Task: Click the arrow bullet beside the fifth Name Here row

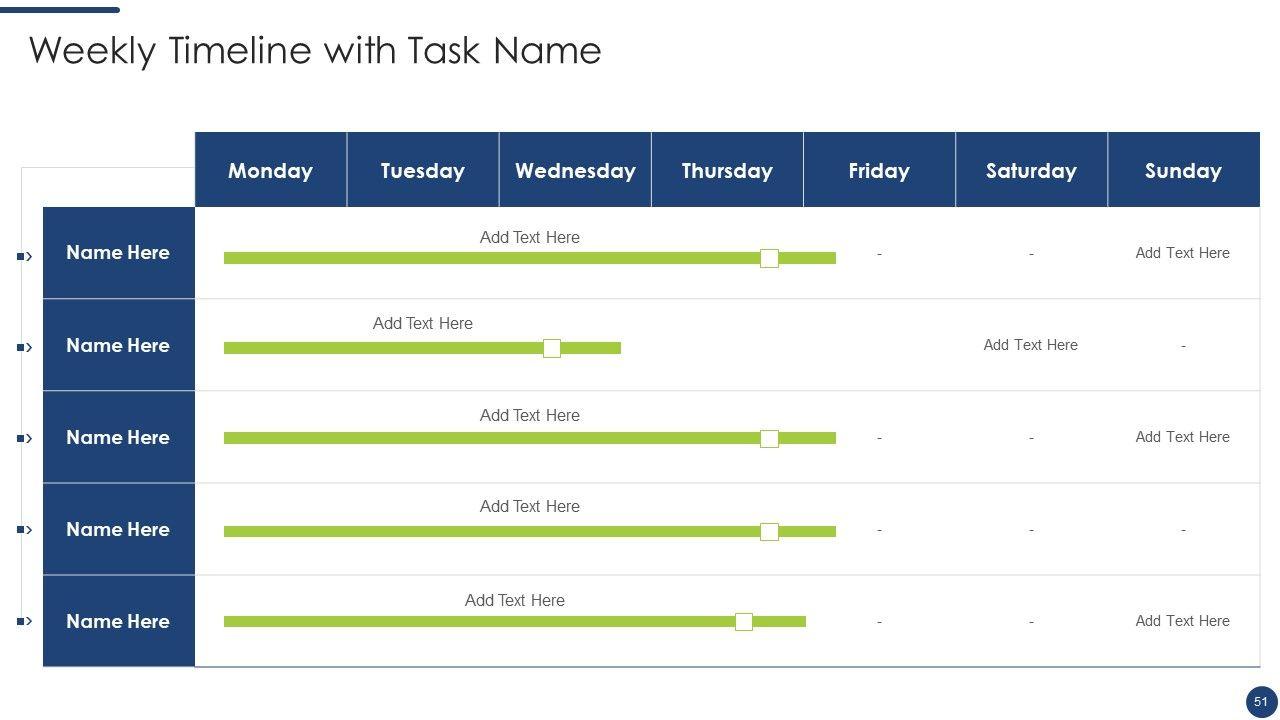Action: click(25, 622)
